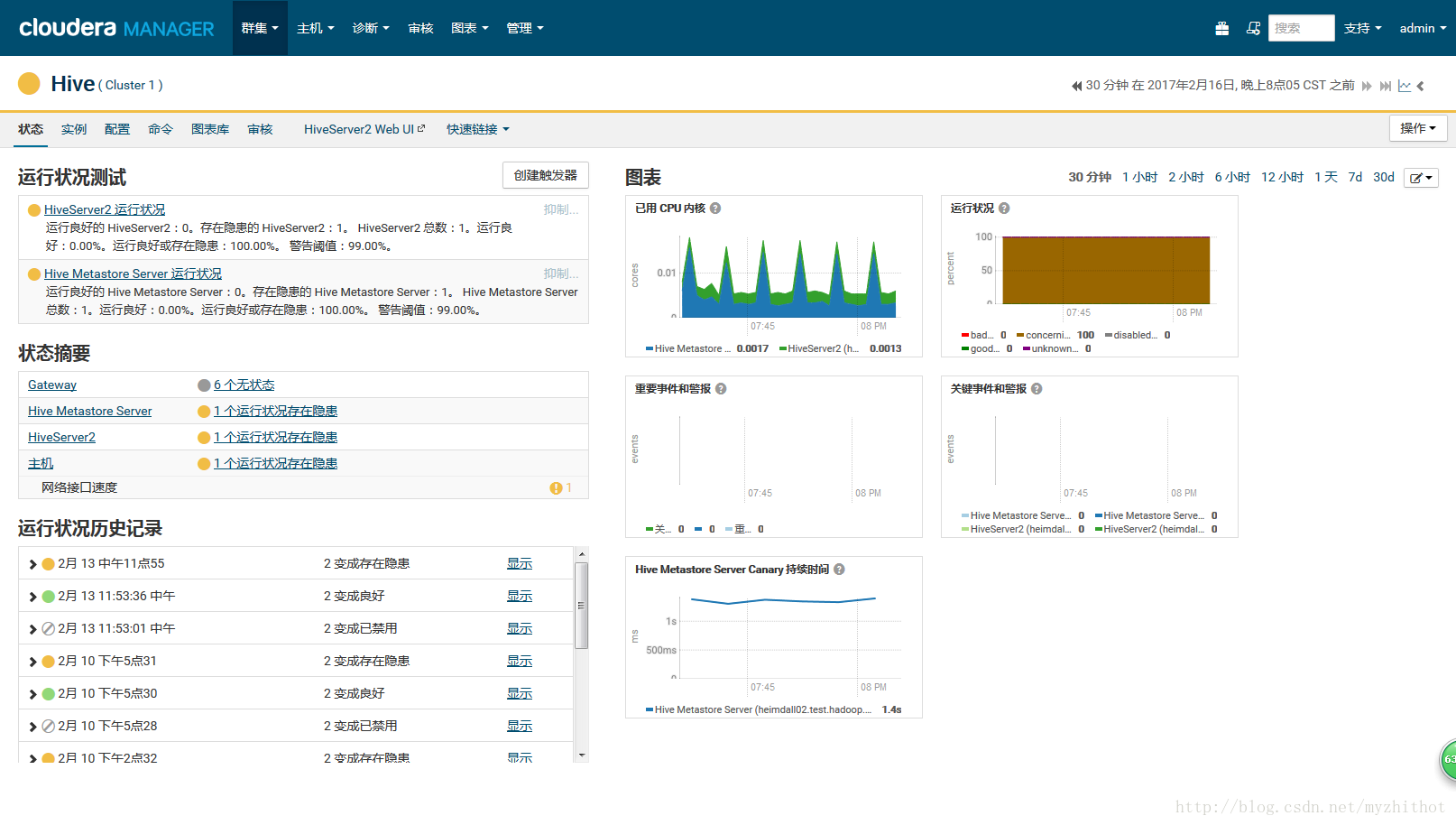Open the parcels gift icon
This screenshot has height=825, width=1456.
[1221, 28]
